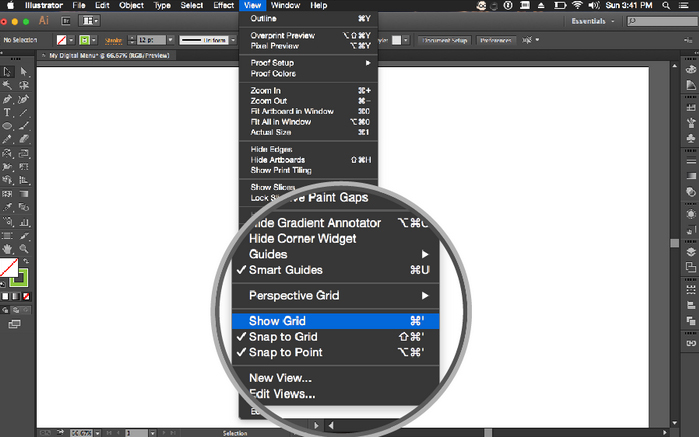699x437 pixels.
Task: Select the Ellipse tool
Action: [7, 126]
